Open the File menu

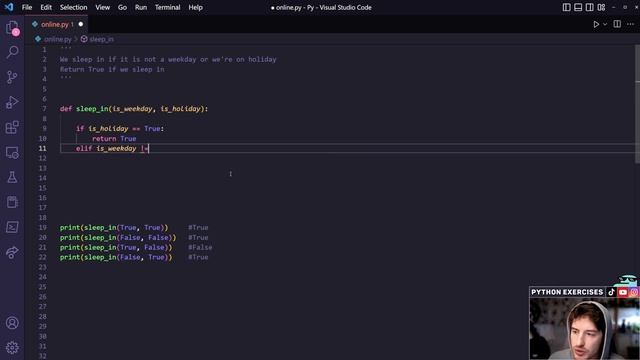[27, 7]
